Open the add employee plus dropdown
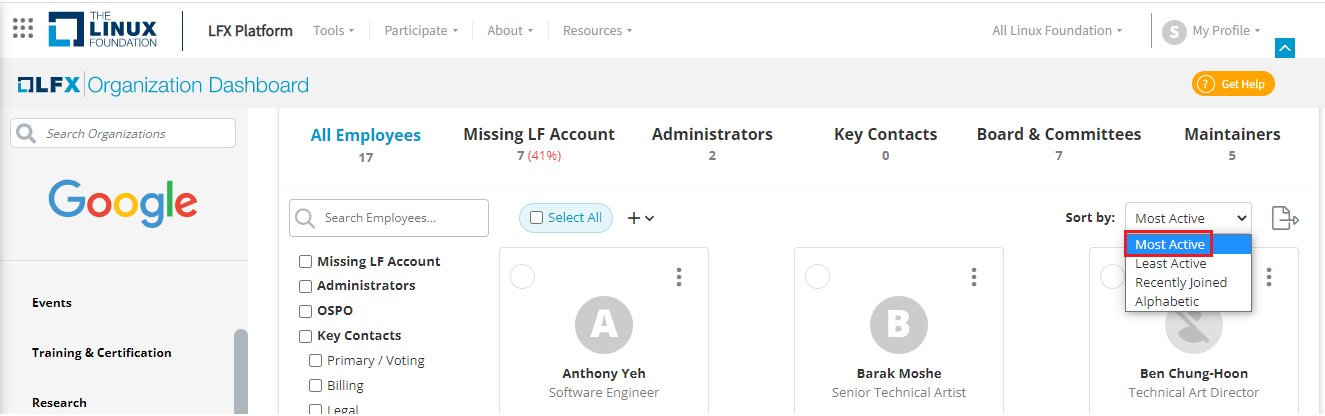Viewport: 1325px width, 416px height. coord(640,218)
